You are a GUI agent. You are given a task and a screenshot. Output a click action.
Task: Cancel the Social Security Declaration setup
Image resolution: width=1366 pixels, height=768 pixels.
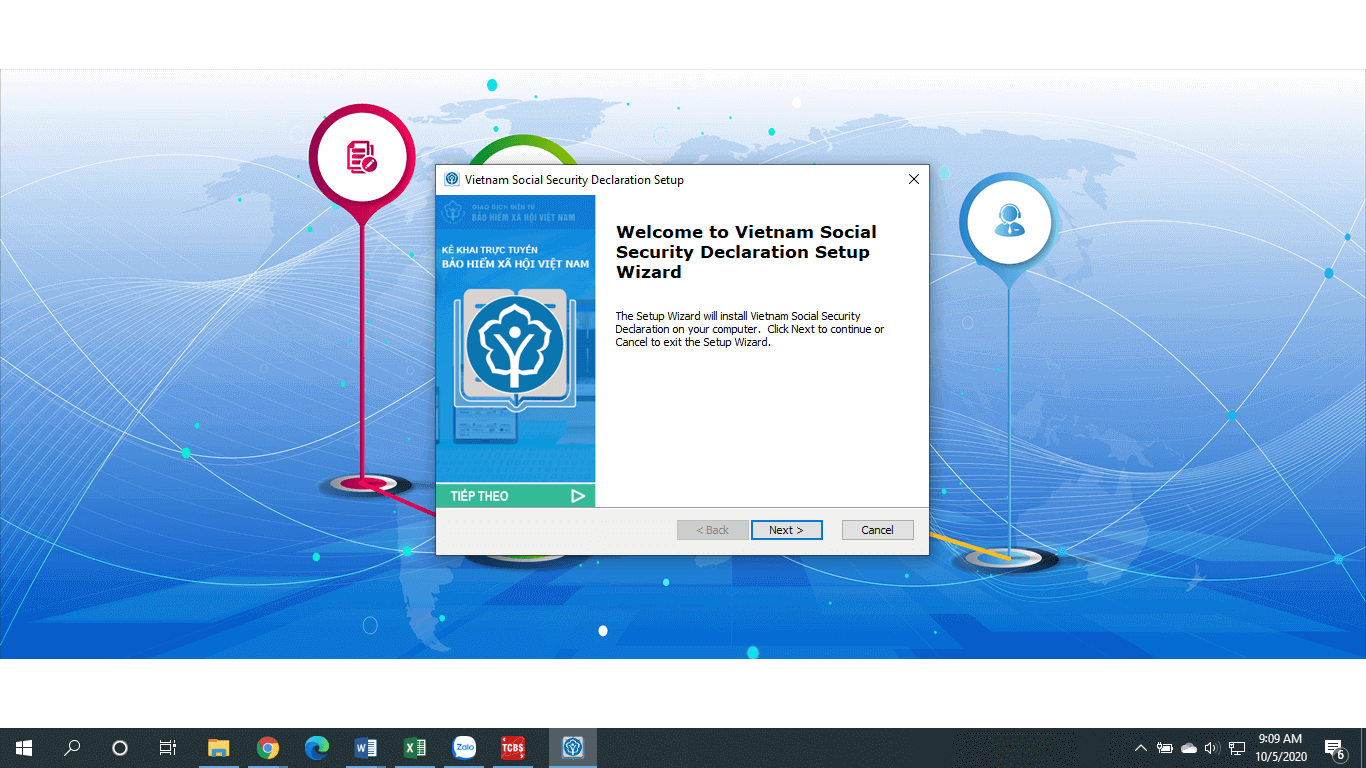pos(877,530)
